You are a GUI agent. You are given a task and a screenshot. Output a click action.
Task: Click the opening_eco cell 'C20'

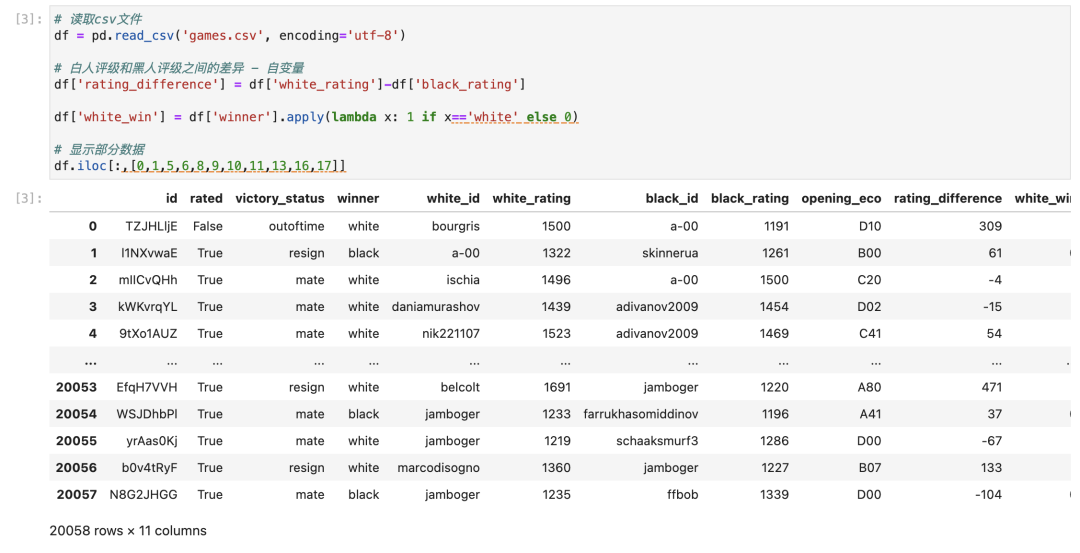870,280
